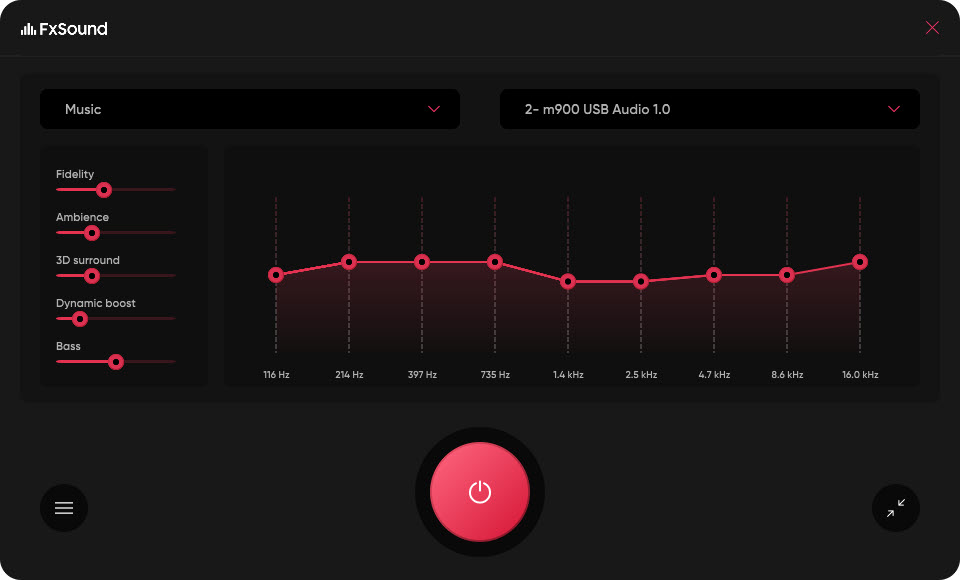This screenshot has width=960, height=580.
Task: Click the Ambience slider handle
Action: click(x=92, y=233)
